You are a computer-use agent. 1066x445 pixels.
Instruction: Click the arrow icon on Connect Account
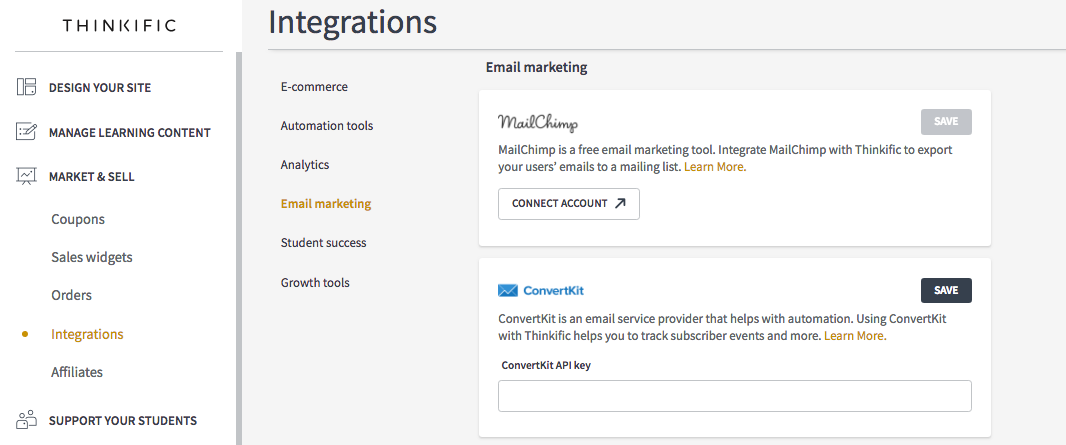point(620,203)
